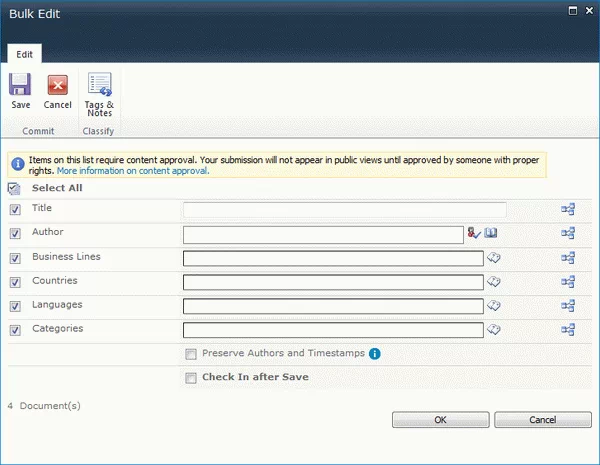
Task: Click the red Cancel ribbon icon
Action: click(x=58, y=85)
